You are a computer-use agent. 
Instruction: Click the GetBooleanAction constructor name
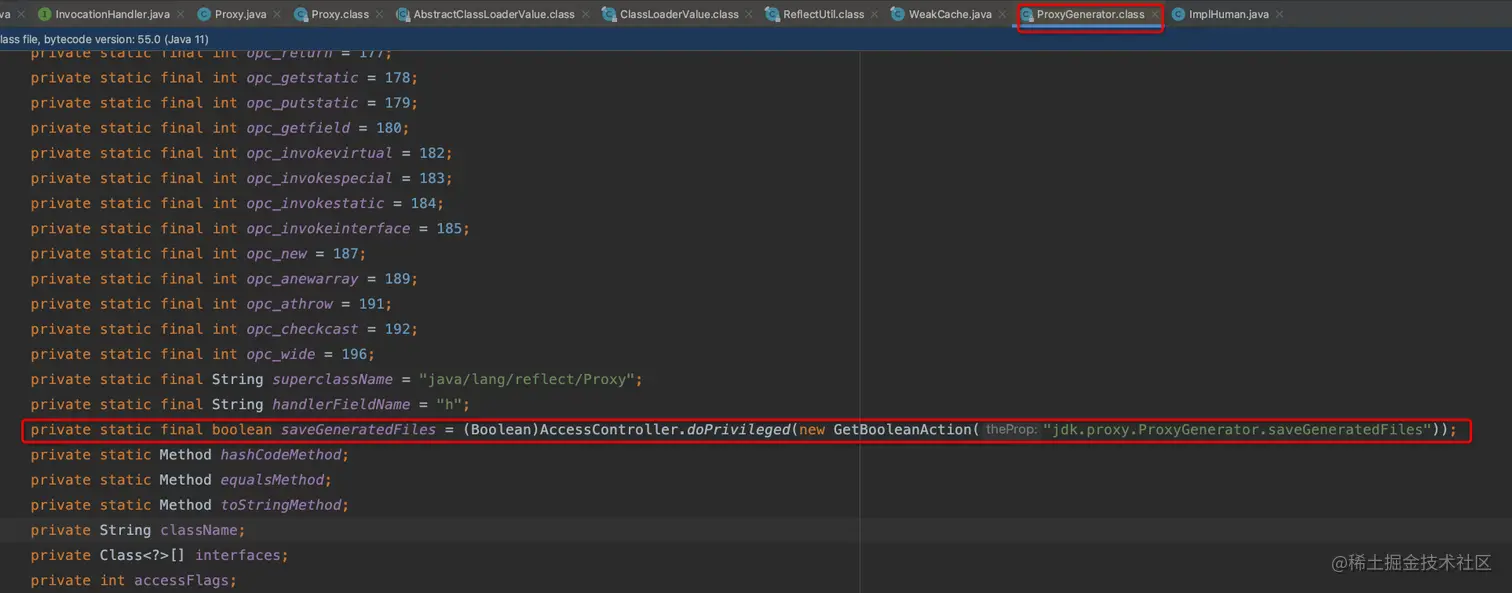[902, 429]
